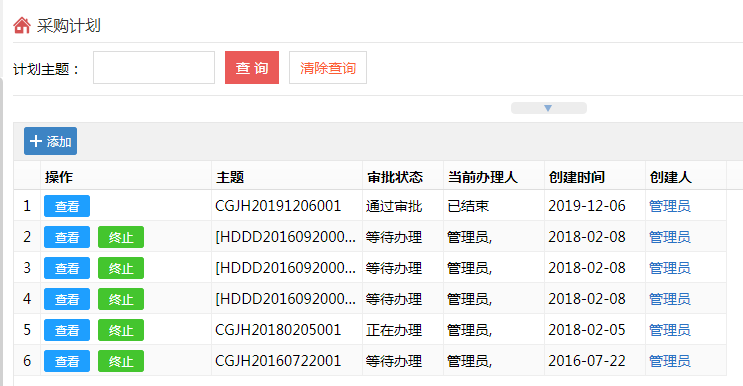Focus the 计划主题 input field
Screen dimensions: 743x386
coord(154,68)
